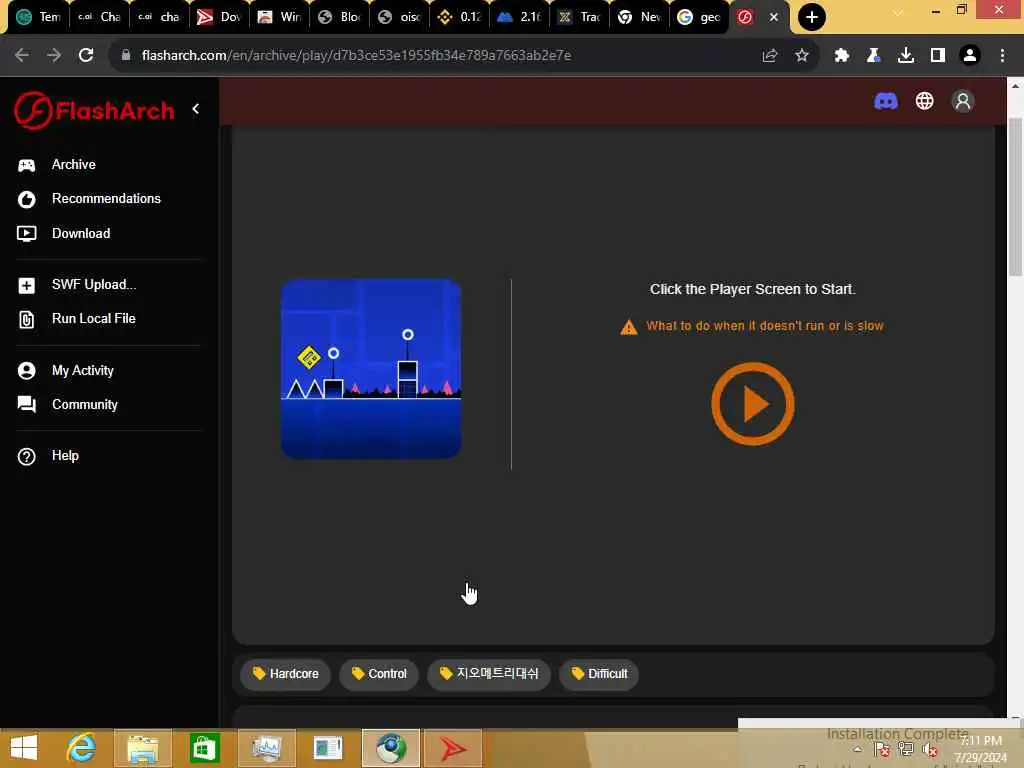Go back with the browser back arrow
This screenshot has height=768, width=1024.
point(22,56)
